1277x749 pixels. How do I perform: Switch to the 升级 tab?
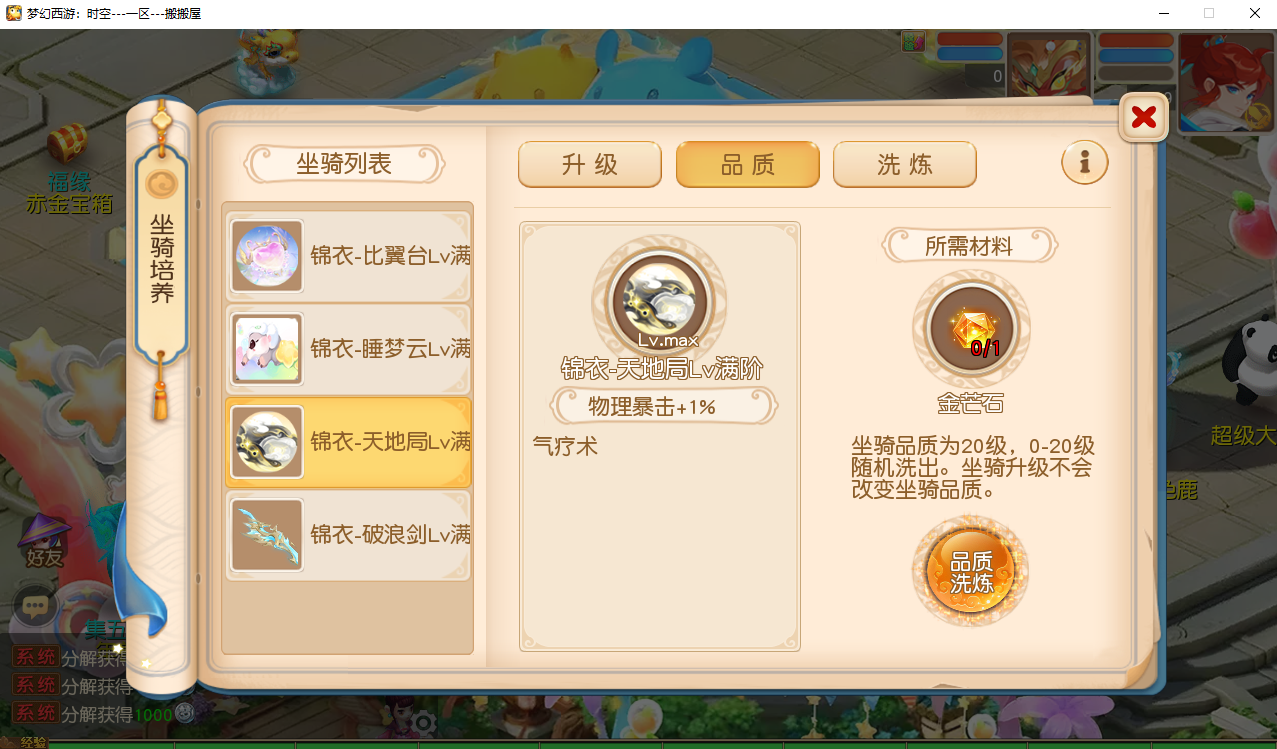[x=590, y=164]
